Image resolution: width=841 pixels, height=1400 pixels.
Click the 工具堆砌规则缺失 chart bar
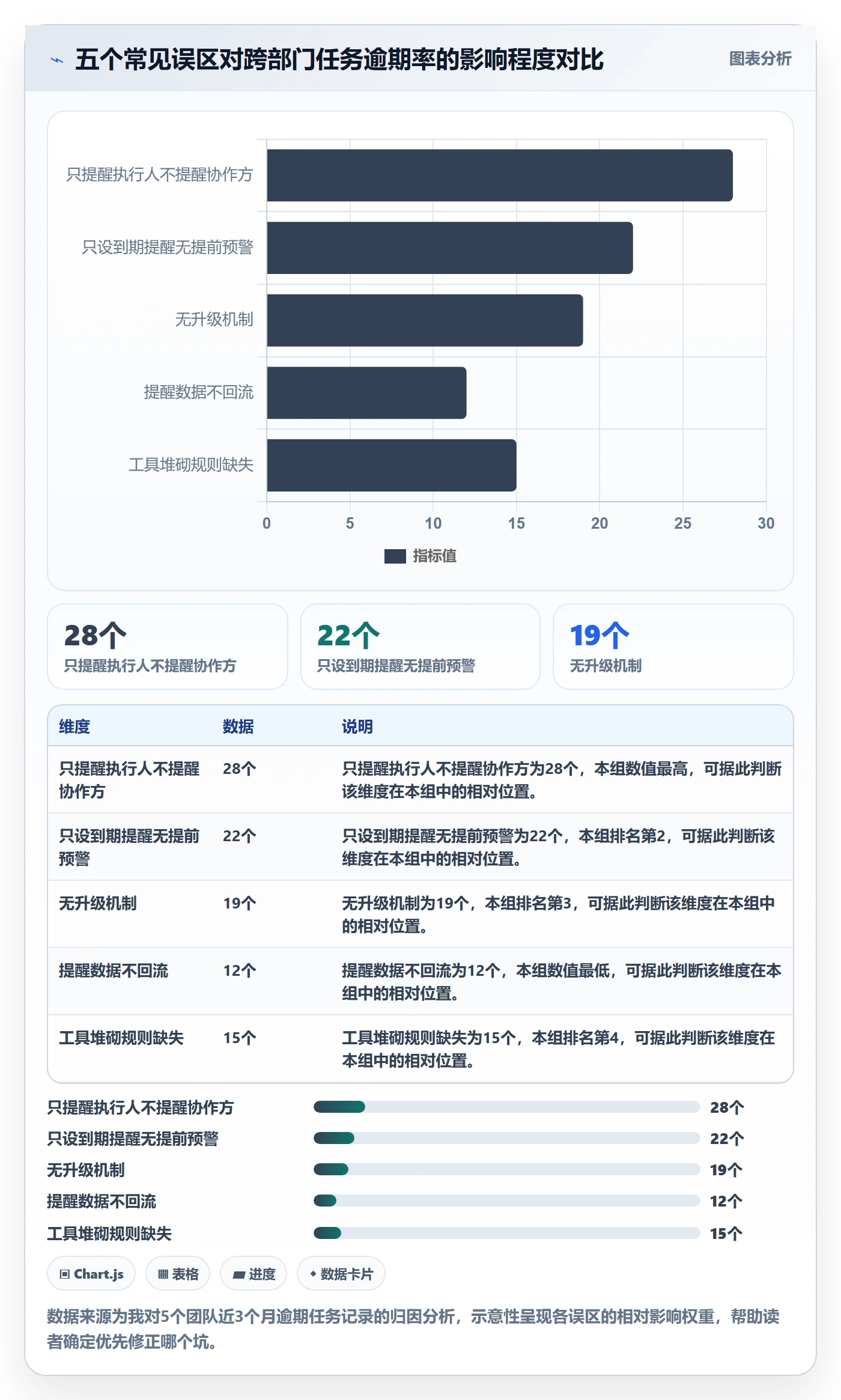coord(392,465)
